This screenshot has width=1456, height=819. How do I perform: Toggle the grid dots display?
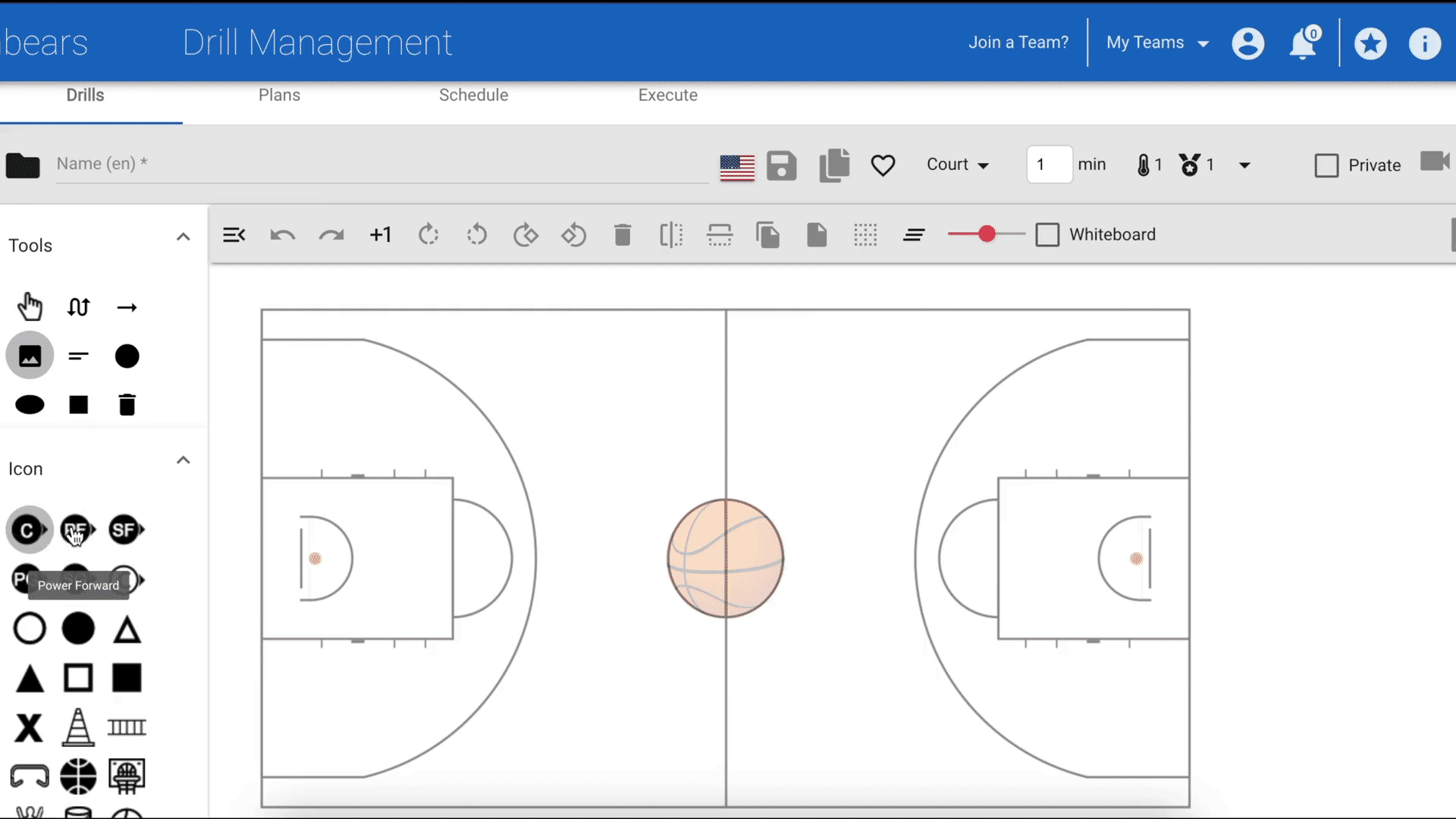865,235
